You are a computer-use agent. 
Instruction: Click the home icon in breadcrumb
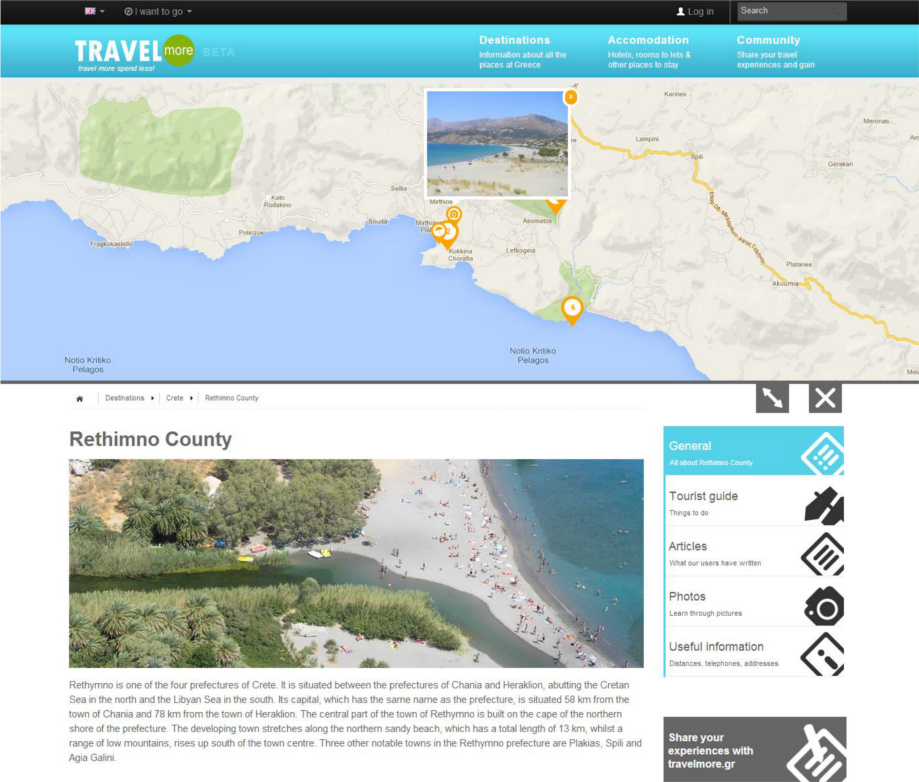click(80, 399)
